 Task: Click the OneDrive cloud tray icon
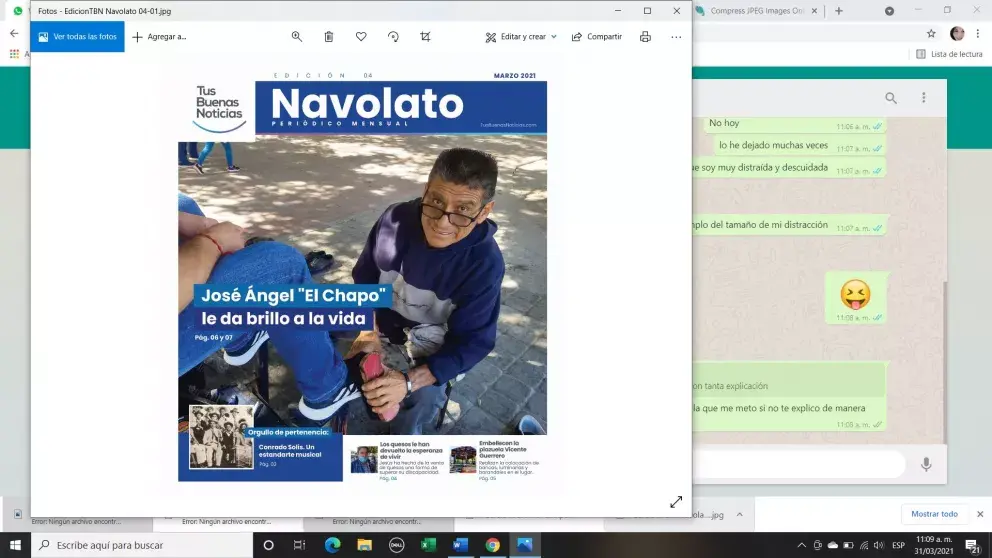tap(833, 545)
